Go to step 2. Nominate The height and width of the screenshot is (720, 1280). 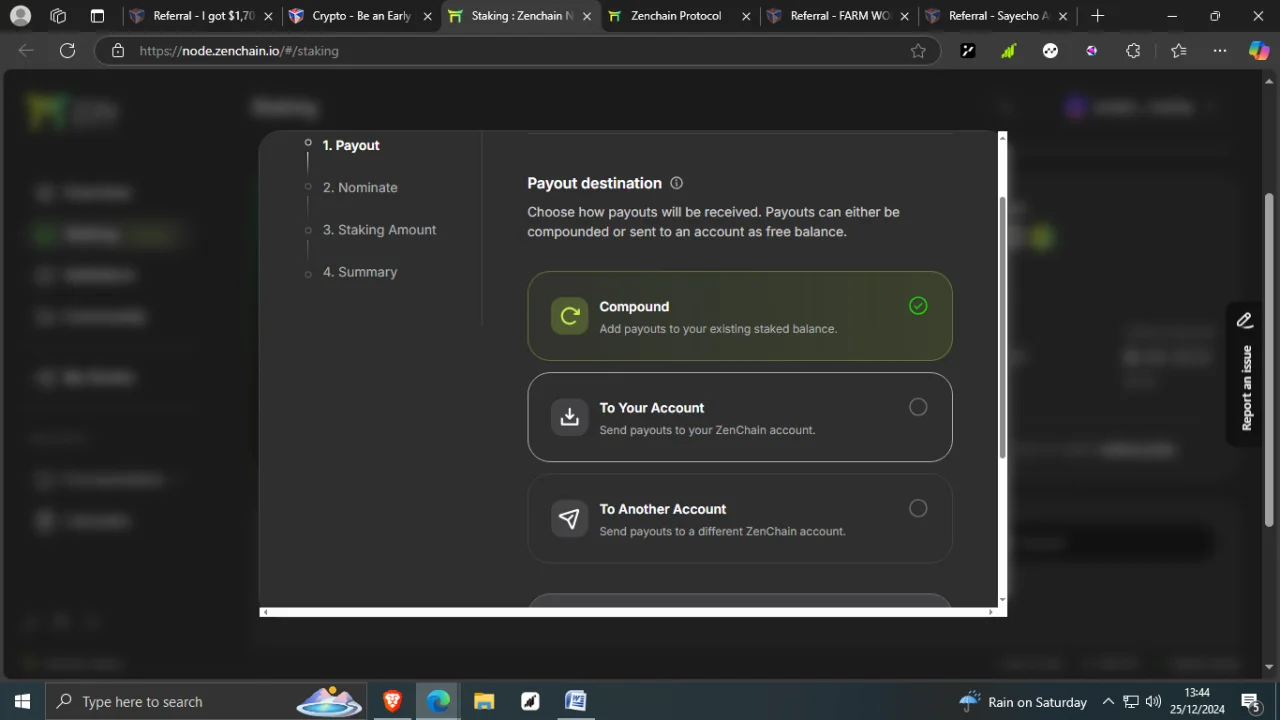point(360,187)
